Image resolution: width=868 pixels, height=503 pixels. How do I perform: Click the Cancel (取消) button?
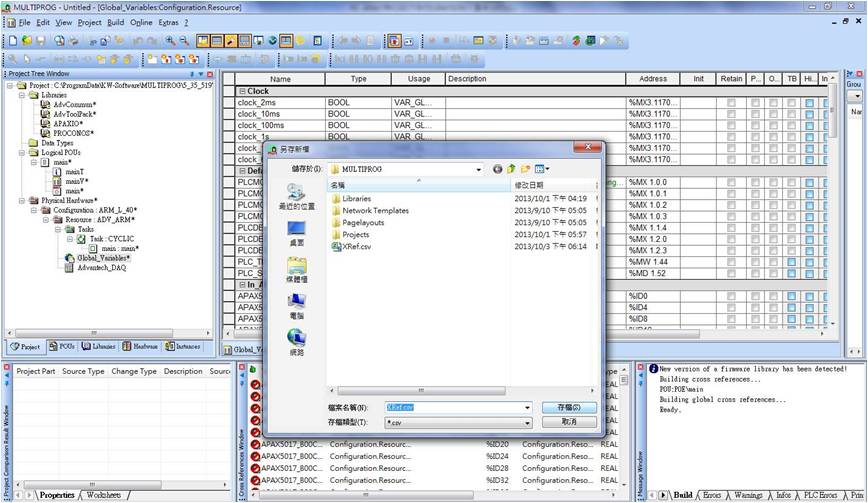pos(569,422)
